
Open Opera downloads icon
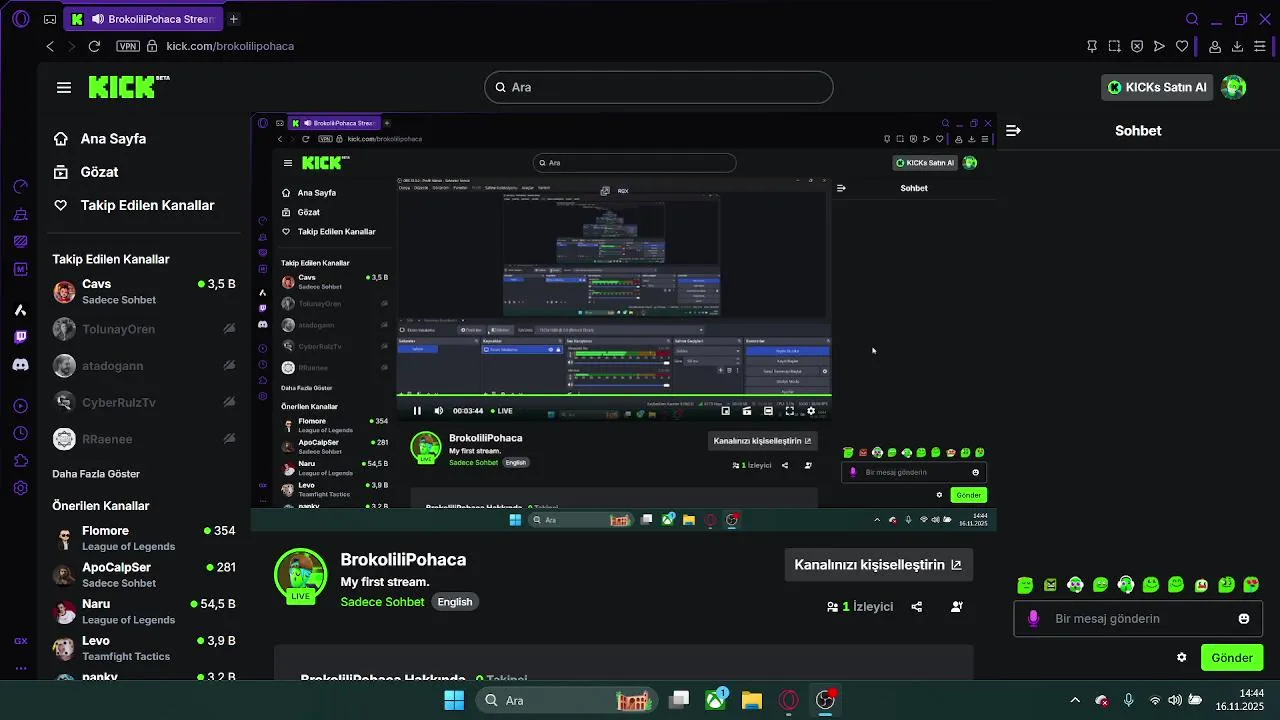coord(1237,46)
